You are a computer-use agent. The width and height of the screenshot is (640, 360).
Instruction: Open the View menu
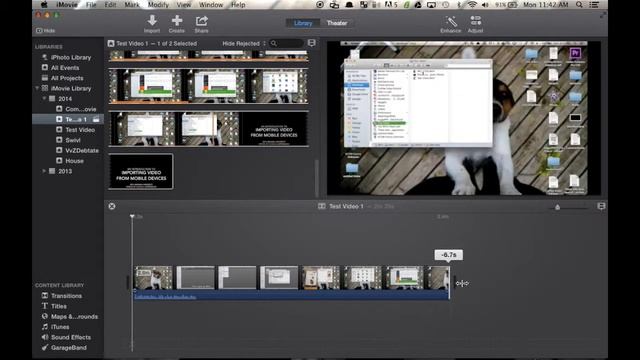(x=184, y=5)
